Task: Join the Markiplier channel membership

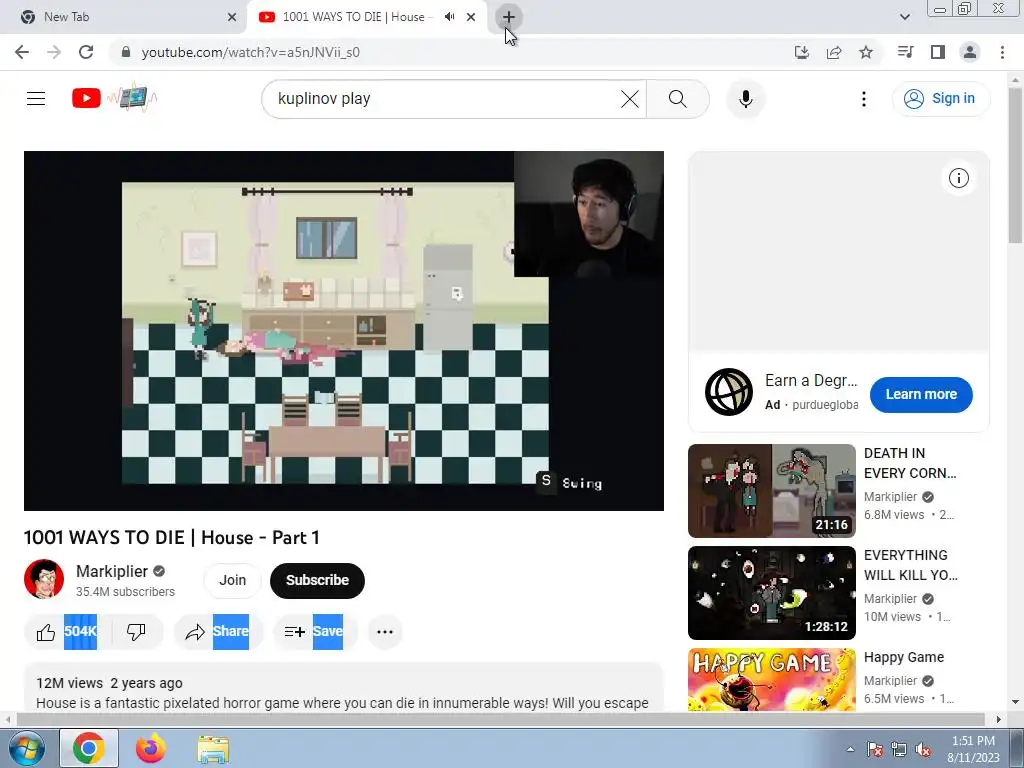Action: (232, 581)
